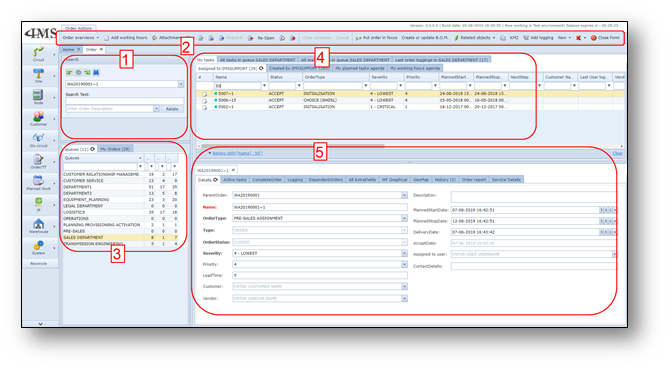Click the first green arrow icon in Search
Viewport: 670px width, 370px height.
coord(69,73)
